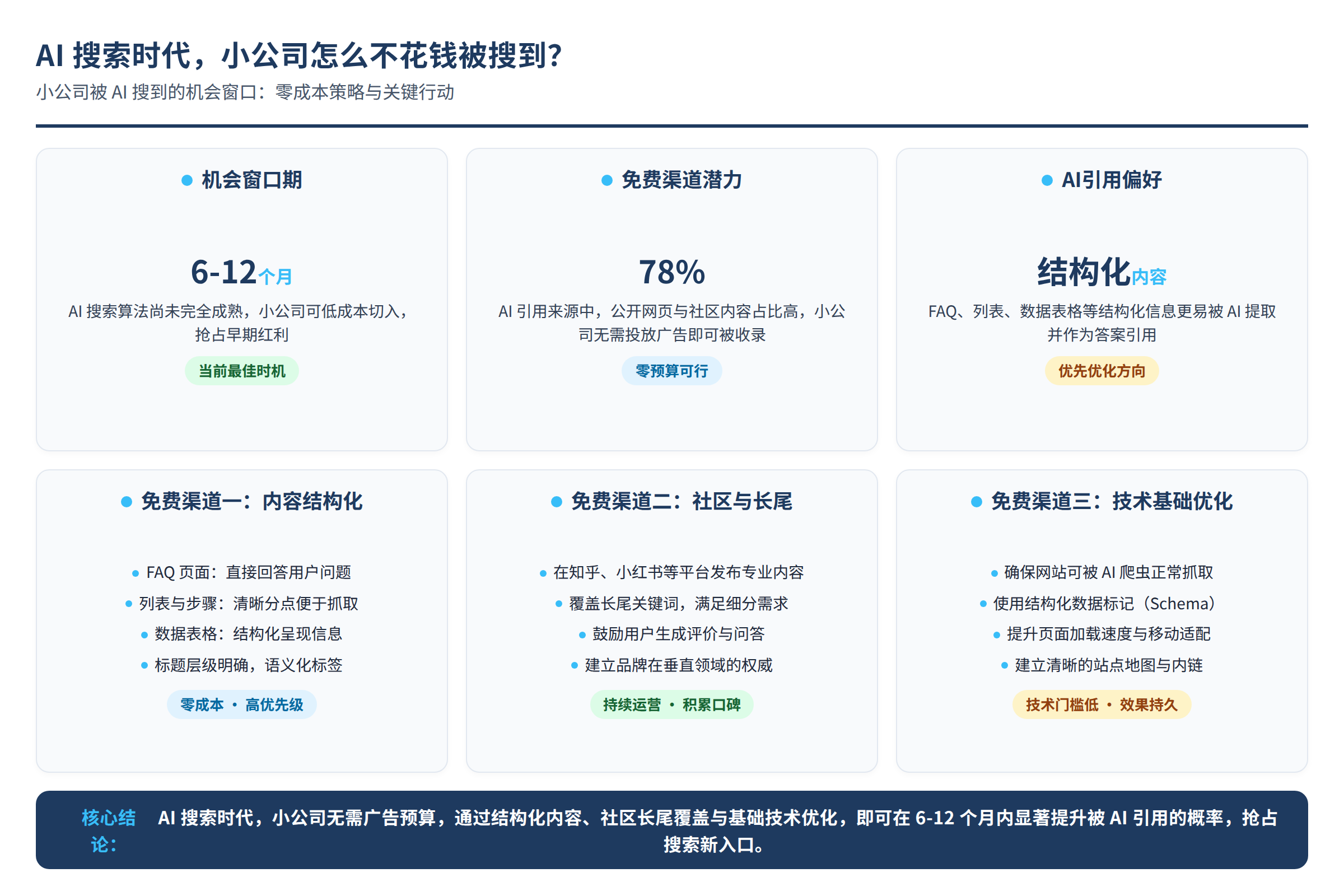Image resolution: width=1344 pixels, height=896 pixels.
Task: Click the blue dot beside '免费渠道潜力'
Action: [x=607, y=180]
